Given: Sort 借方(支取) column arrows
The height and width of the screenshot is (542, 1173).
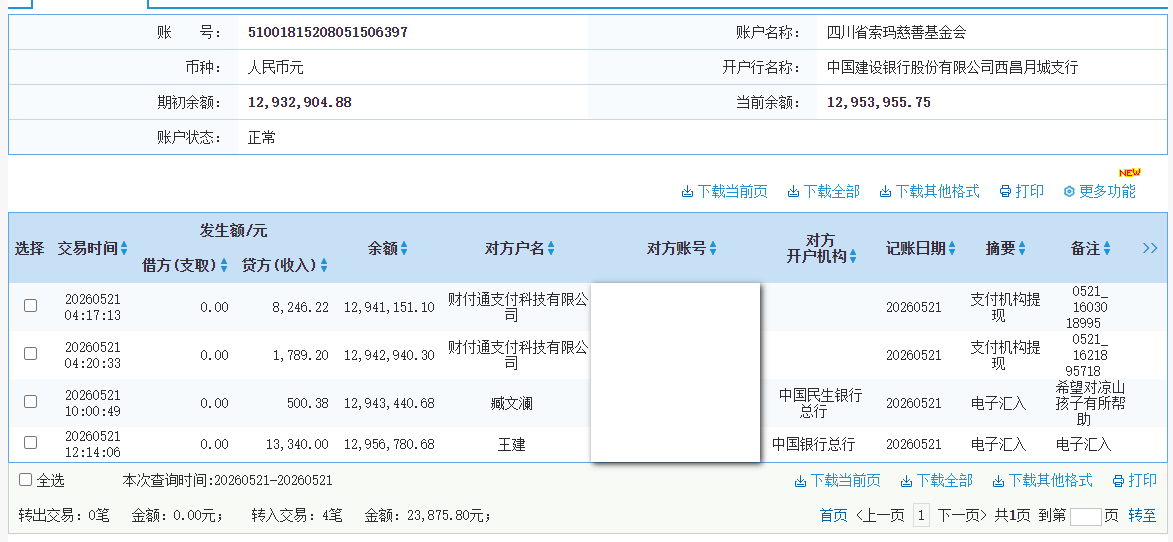Looking at the screenshot, I should click(224, 265).
